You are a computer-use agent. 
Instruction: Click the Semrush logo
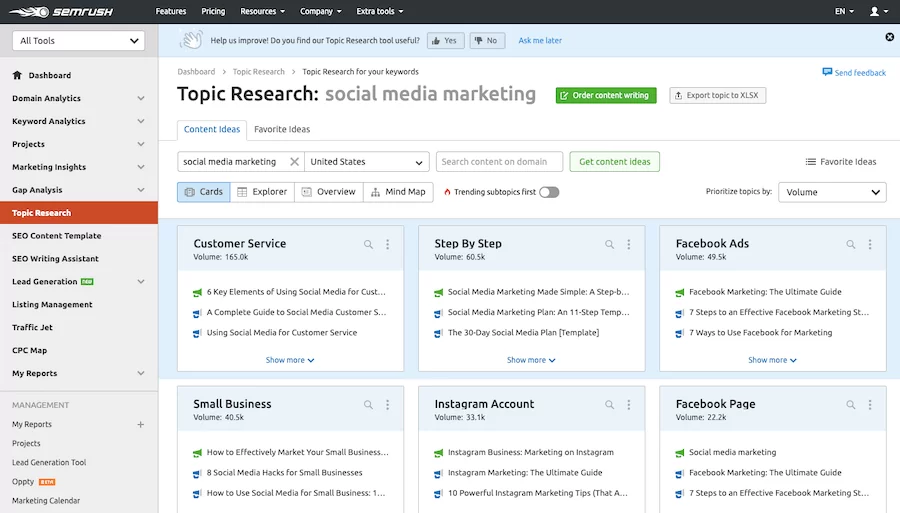coord(61,11)
